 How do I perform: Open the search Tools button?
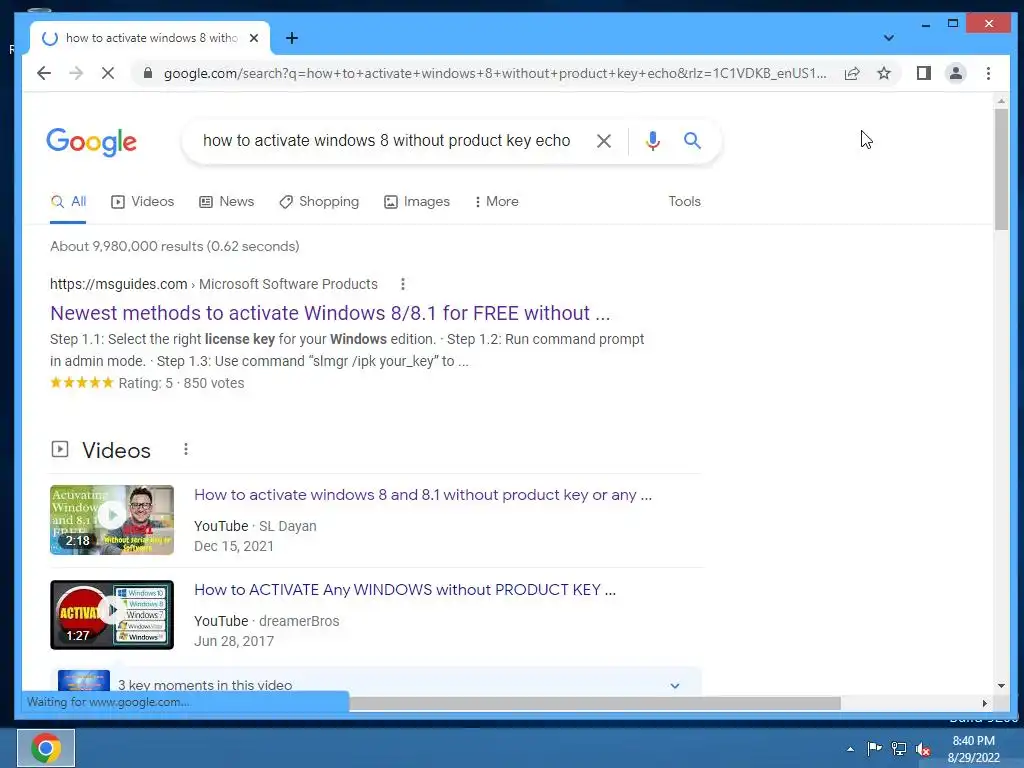tap(684, 201)
